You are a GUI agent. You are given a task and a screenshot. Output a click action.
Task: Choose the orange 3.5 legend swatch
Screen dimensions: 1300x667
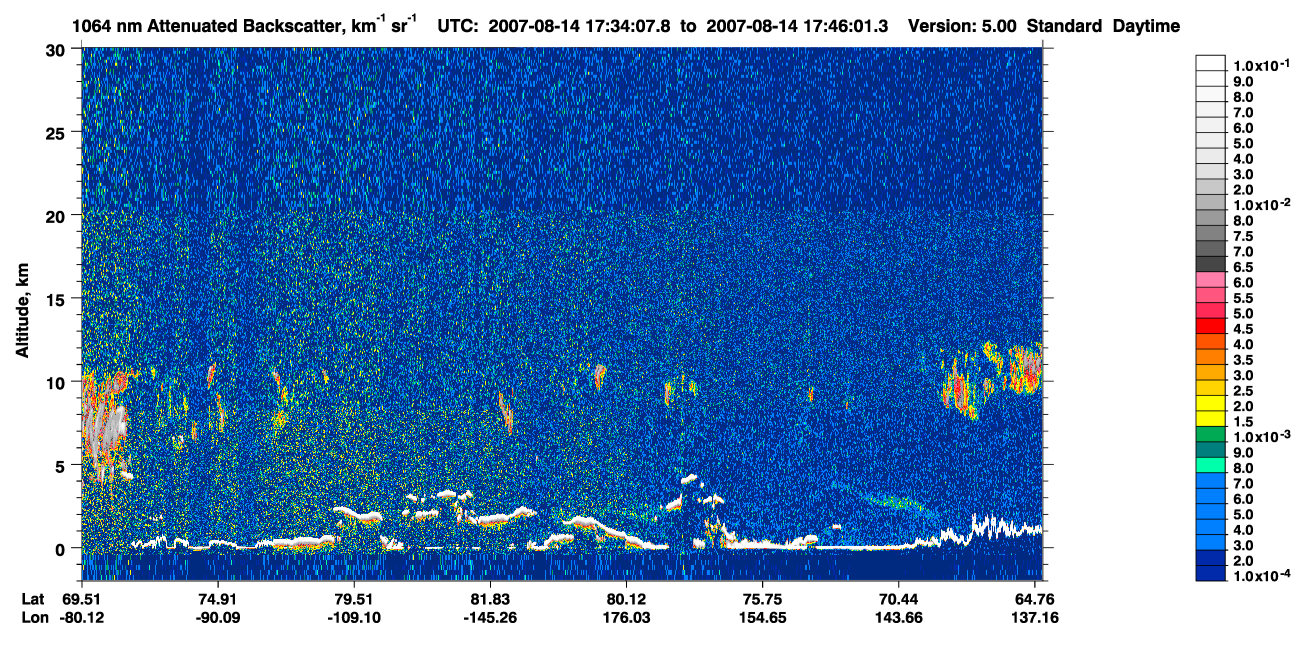pyautogui.click(x=1210, y=357)
